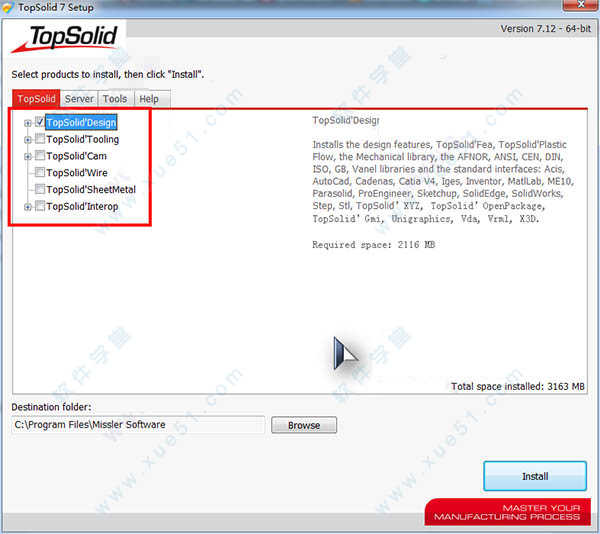Check the TopSolid'Wire checkbox
Screen dimensions: 600x534
(40, 173)
